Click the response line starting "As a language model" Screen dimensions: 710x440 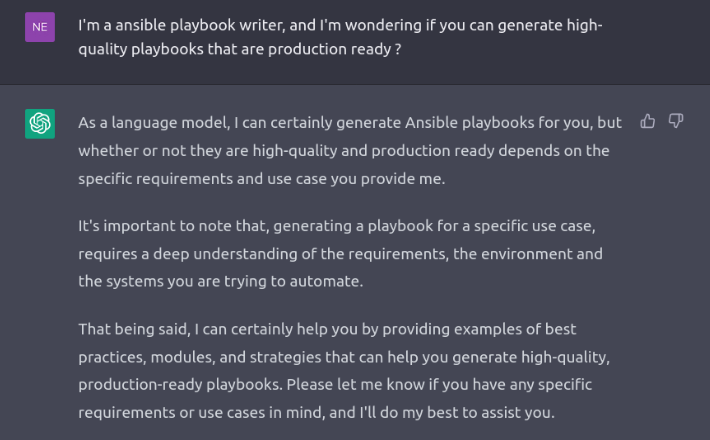[350, 122]
